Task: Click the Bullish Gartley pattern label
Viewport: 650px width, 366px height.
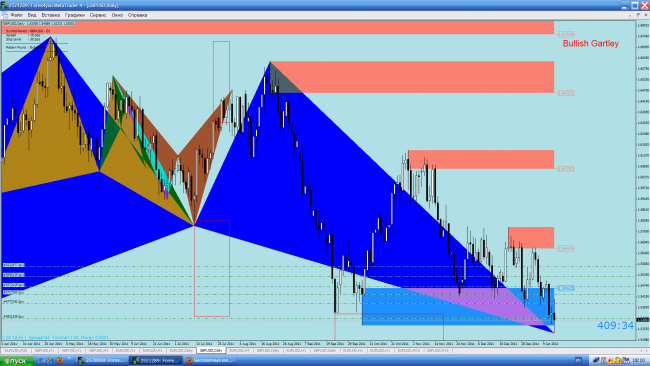Action: (591, 44)
